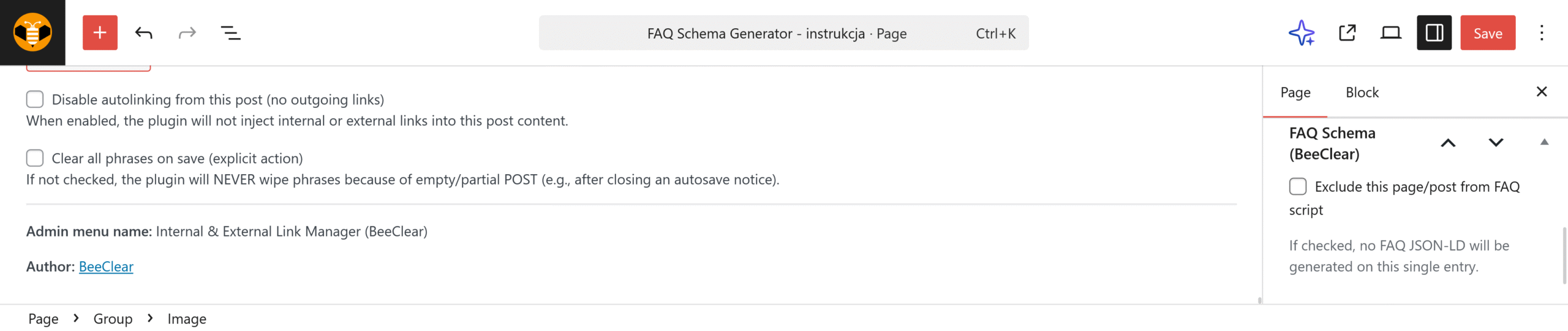Switch to the Page tab
1568x331 pixels.
point(1295,93)
